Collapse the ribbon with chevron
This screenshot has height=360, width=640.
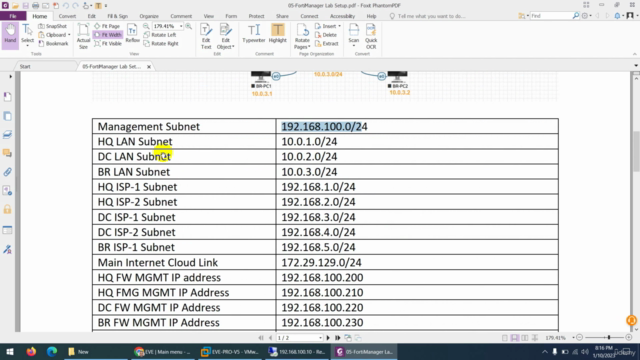pyautogui.click(x=635, y=54)
